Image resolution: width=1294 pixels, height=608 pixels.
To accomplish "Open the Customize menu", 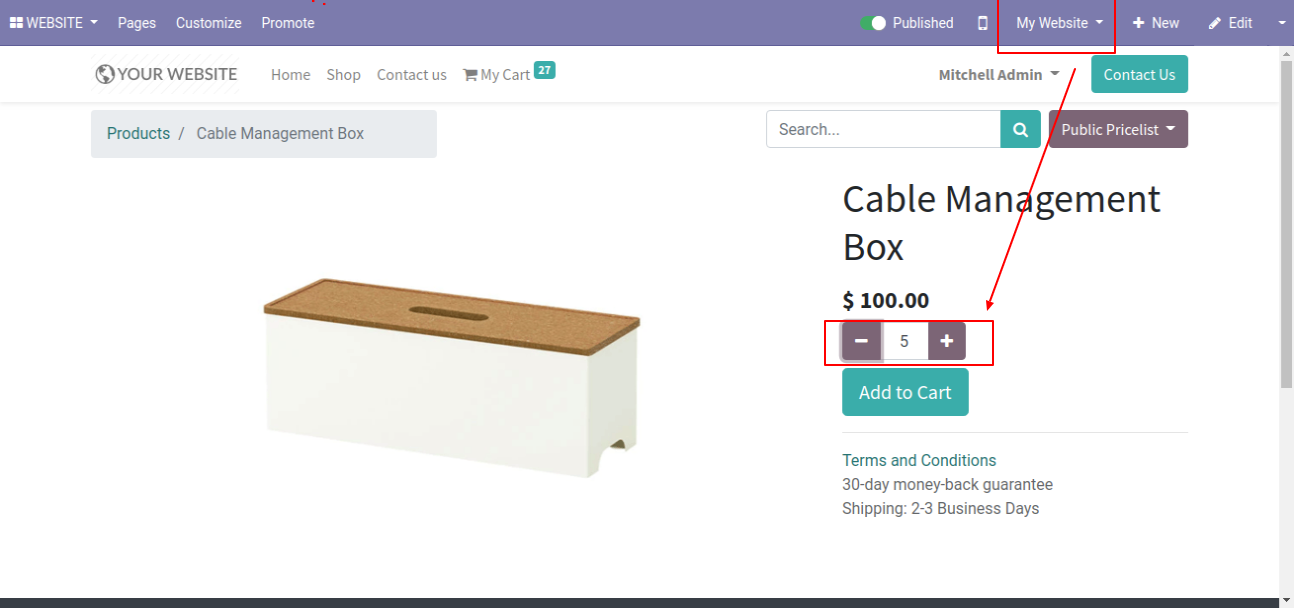I will click(x=209, y=23).
